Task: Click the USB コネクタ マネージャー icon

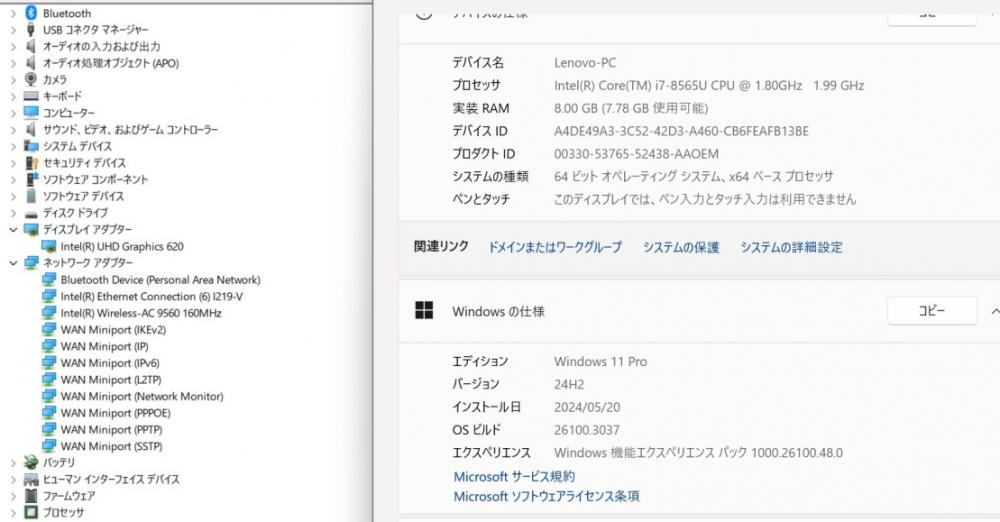Action: (x=31, y=29)
